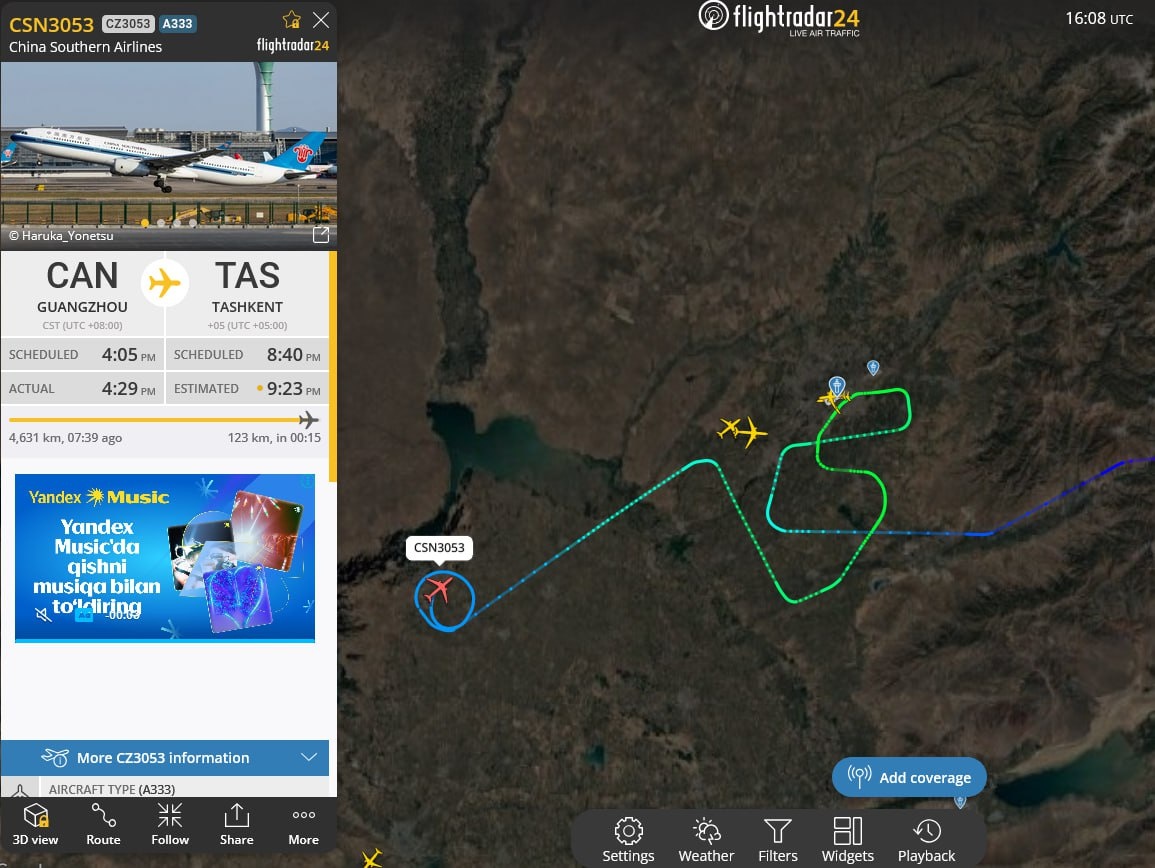Click the Add coverage button
This screenshot has height=868, width=1155.
909,777
